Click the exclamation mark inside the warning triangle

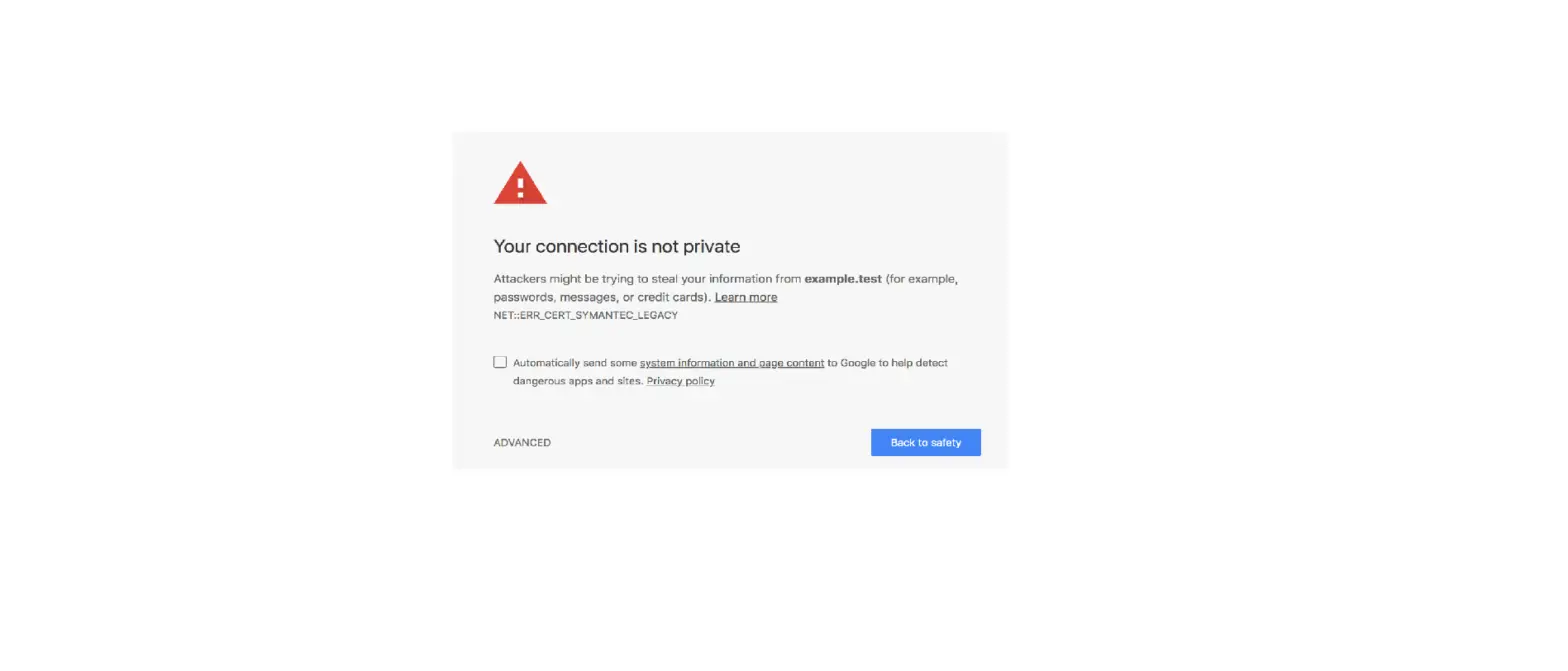[519, 188]
